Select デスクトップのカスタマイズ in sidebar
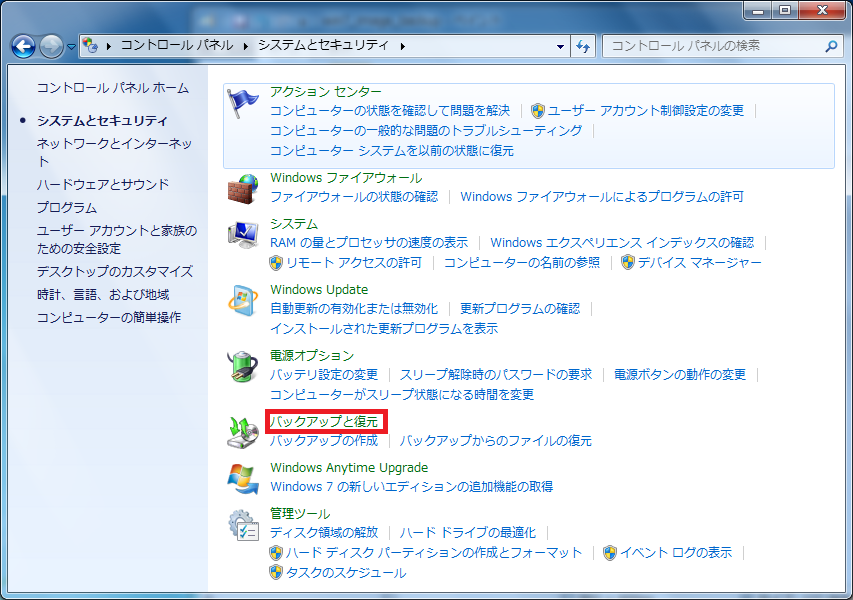Image resolution: width=853 pixels, height=600 pixels. (x=115, y=271)
